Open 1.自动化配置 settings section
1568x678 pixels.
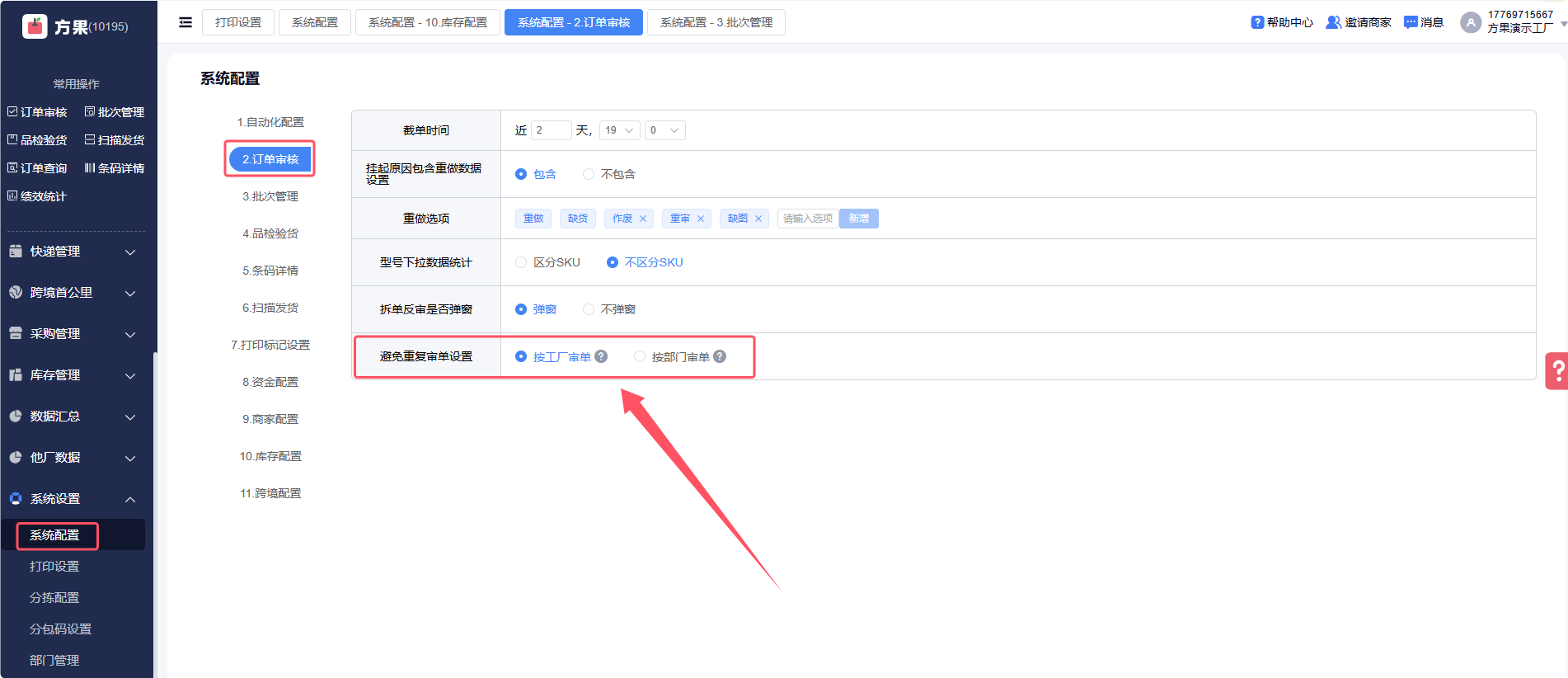(x=270, y=122)
